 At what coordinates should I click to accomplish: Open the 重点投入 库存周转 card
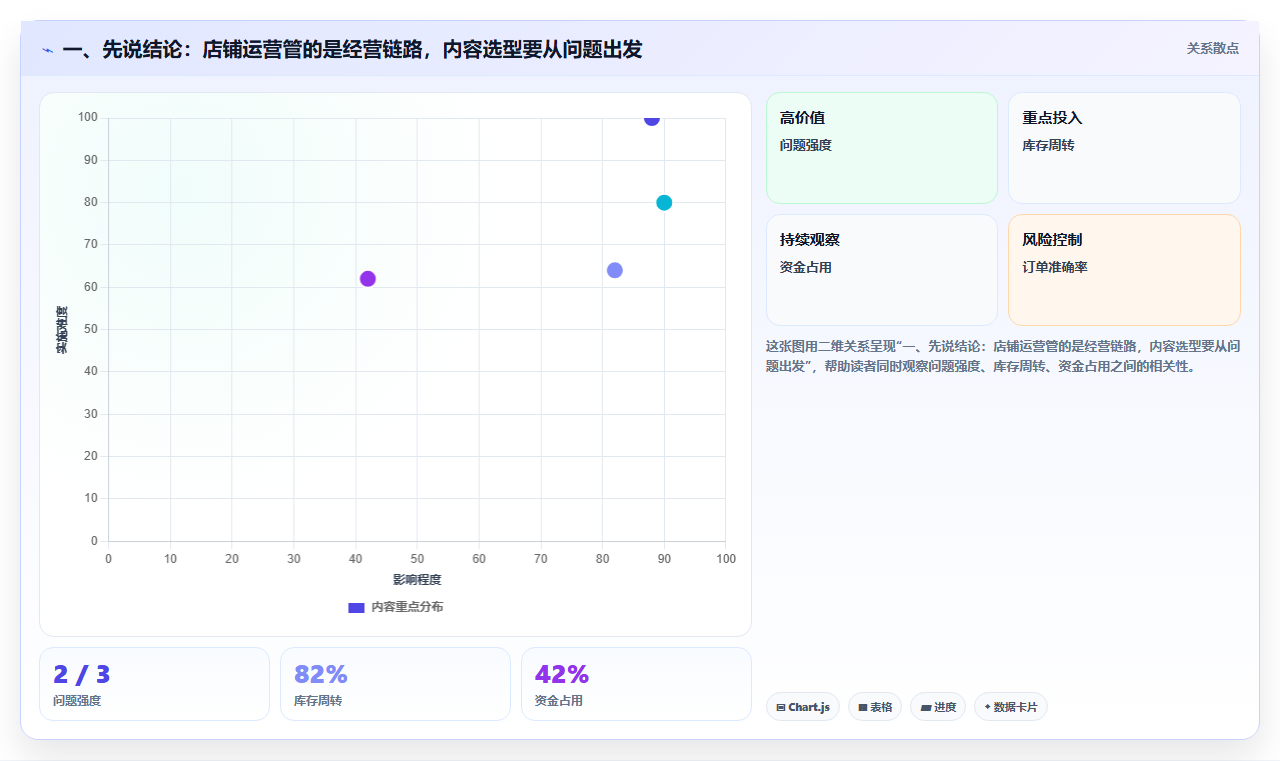(1124, 148)
